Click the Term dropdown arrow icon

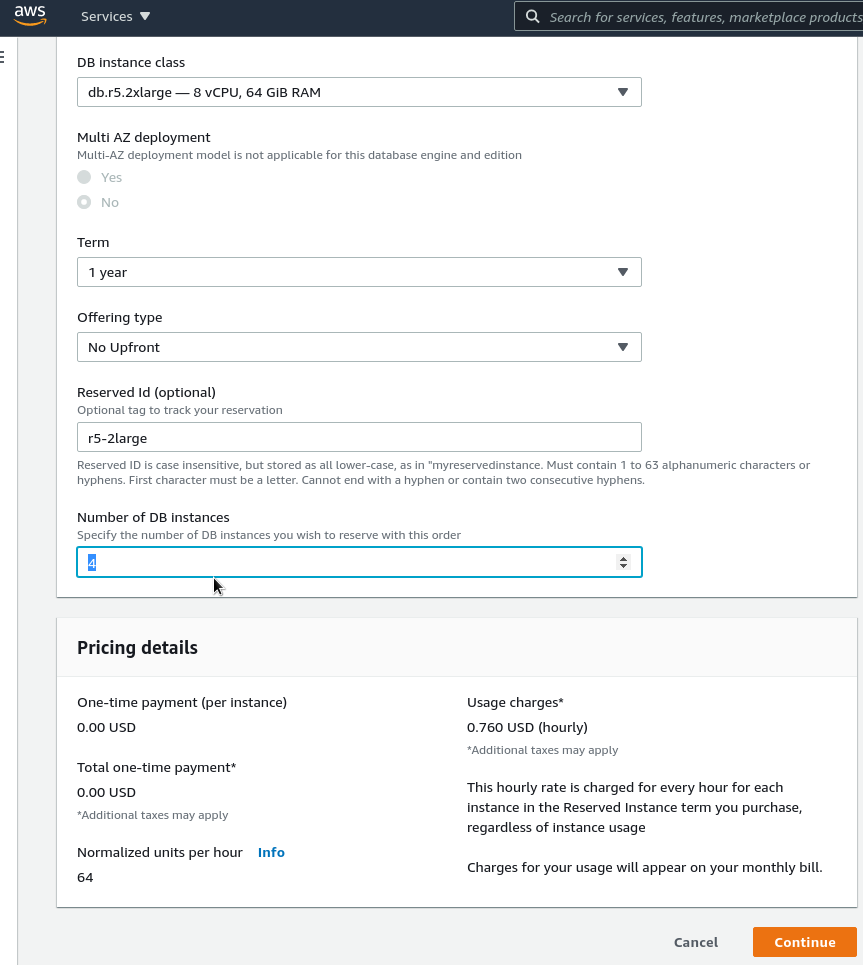click(x=623, y=272)
